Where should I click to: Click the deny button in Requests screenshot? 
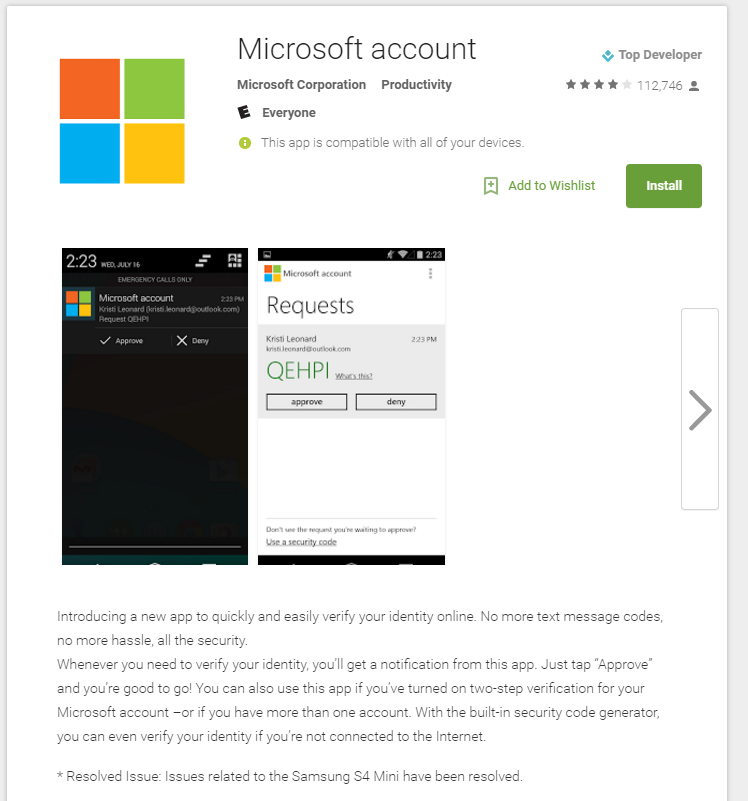pos(396,402)
